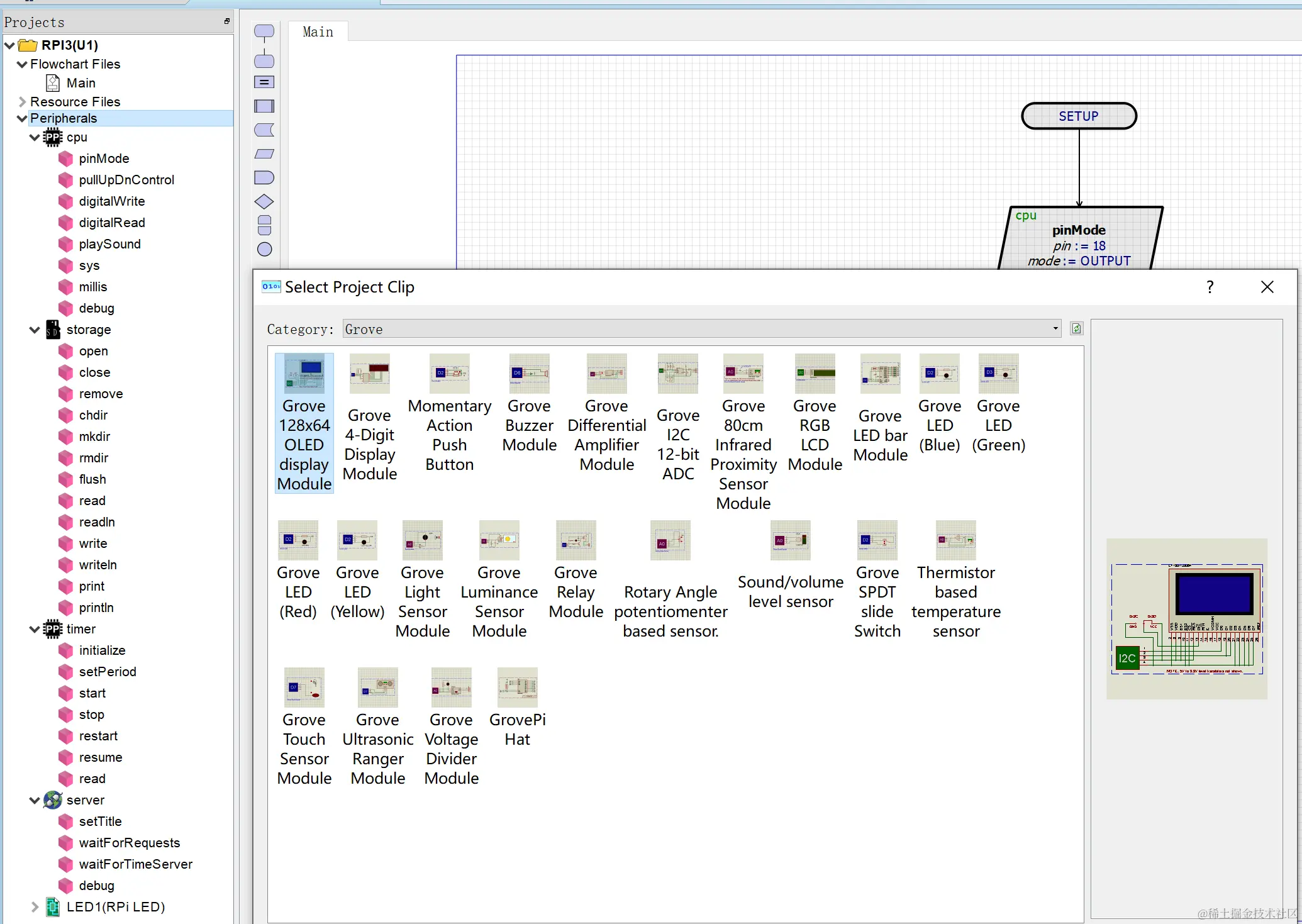The image size is (1302, 924).
Task: Open the Category dropdown showing Grove
Action: [x=701, y=329]
